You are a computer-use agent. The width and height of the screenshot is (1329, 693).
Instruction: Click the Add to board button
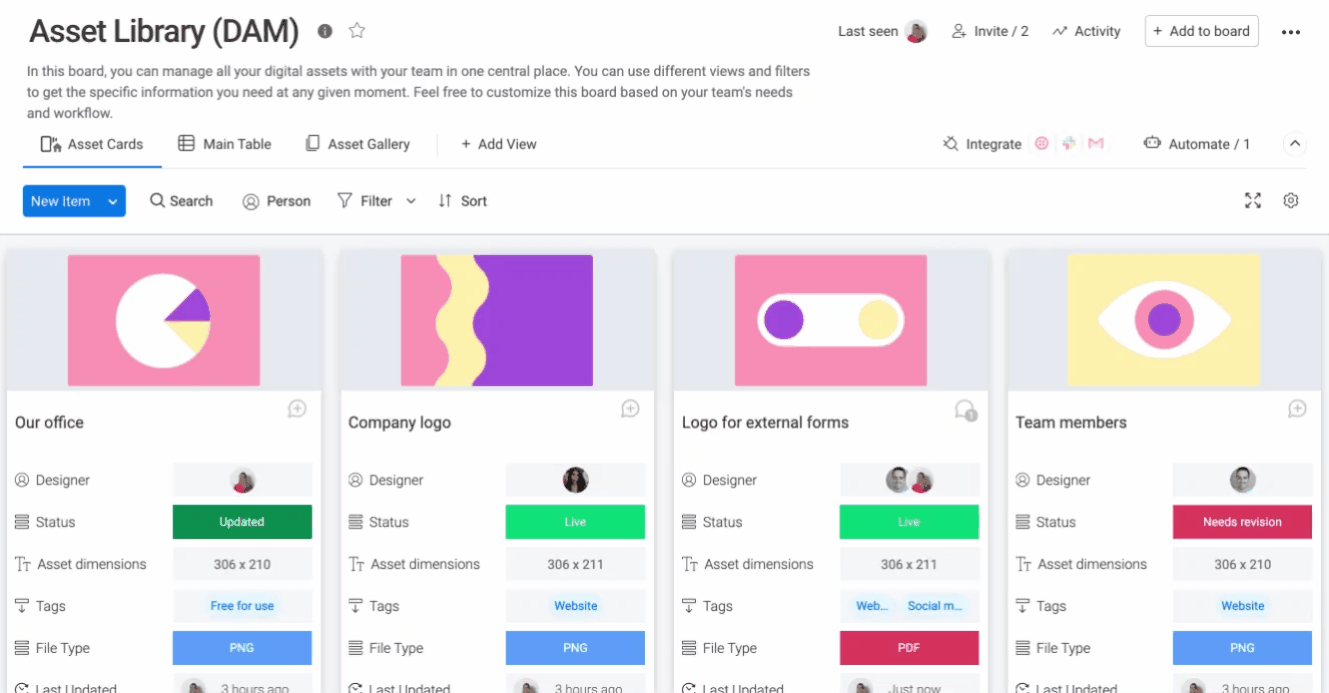point(1201,31)
